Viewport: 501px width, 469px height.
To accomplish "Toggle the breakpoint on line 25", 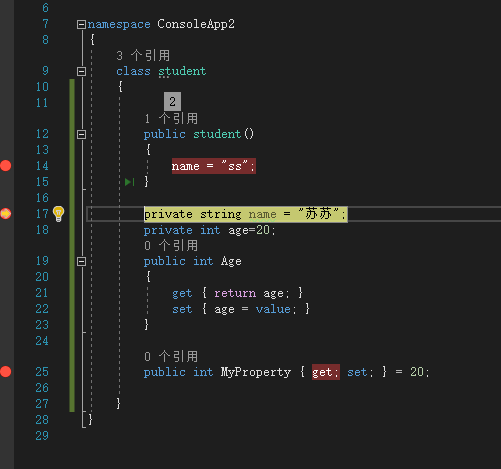I will coord(6,372).
